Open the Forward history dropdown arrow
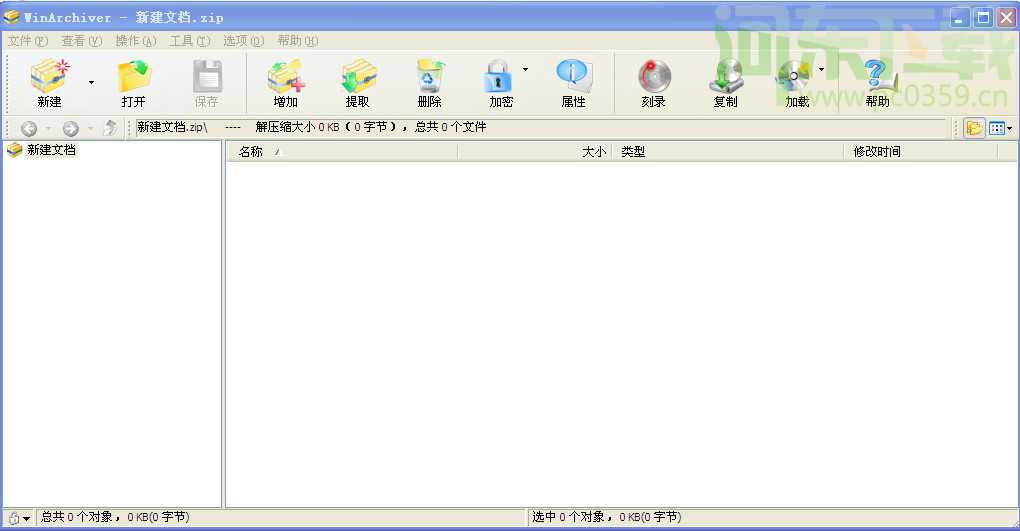 point(90,128)
